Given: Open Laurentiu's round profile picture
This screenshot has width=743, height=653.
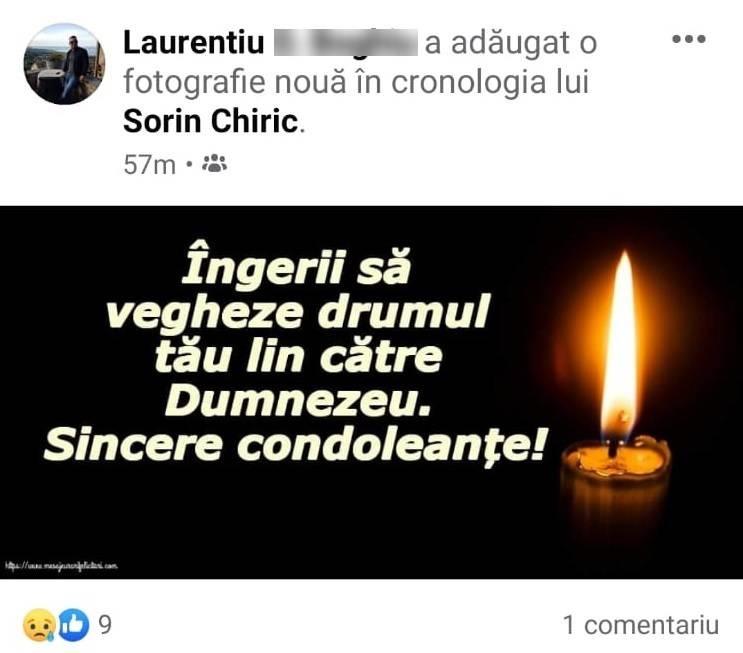Looking at the screenshot, I should tap(64, 64).
